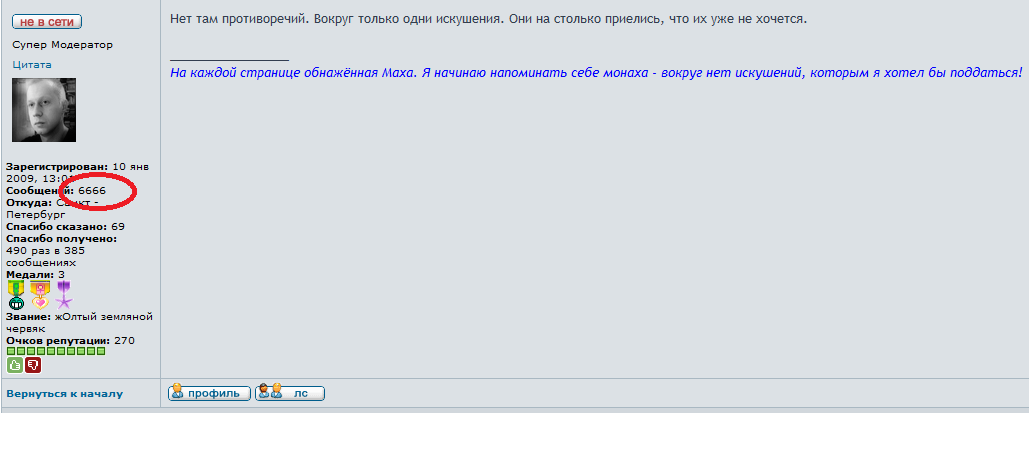This screenshot has width=1029, height=460.
Task: Click the 'не в сети' status badge
Action: pyautogui.click(x=46, y=22)
